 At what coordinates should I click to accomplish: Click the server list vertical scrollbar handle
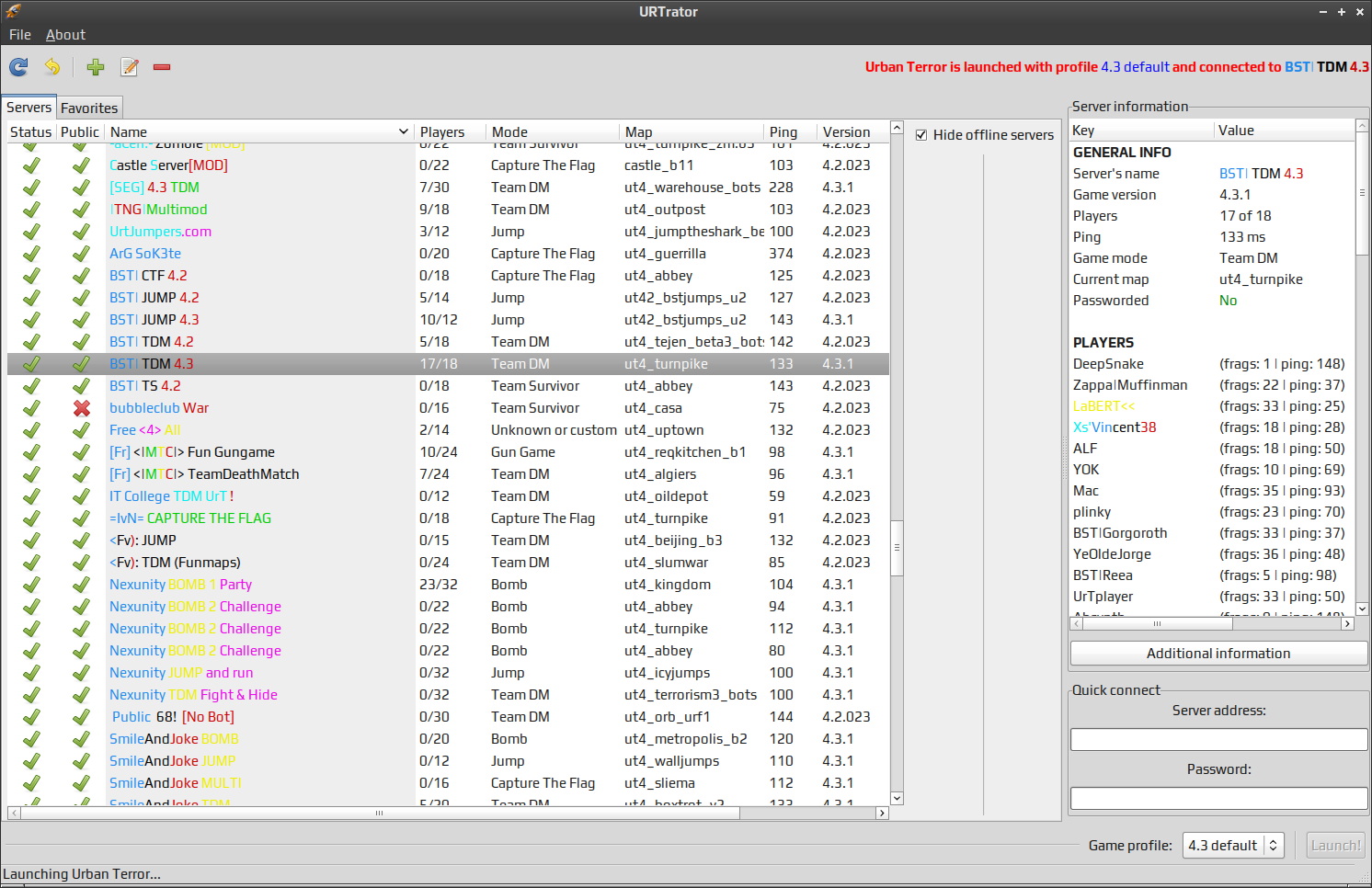pyautogui.click(x=897, y=547)
